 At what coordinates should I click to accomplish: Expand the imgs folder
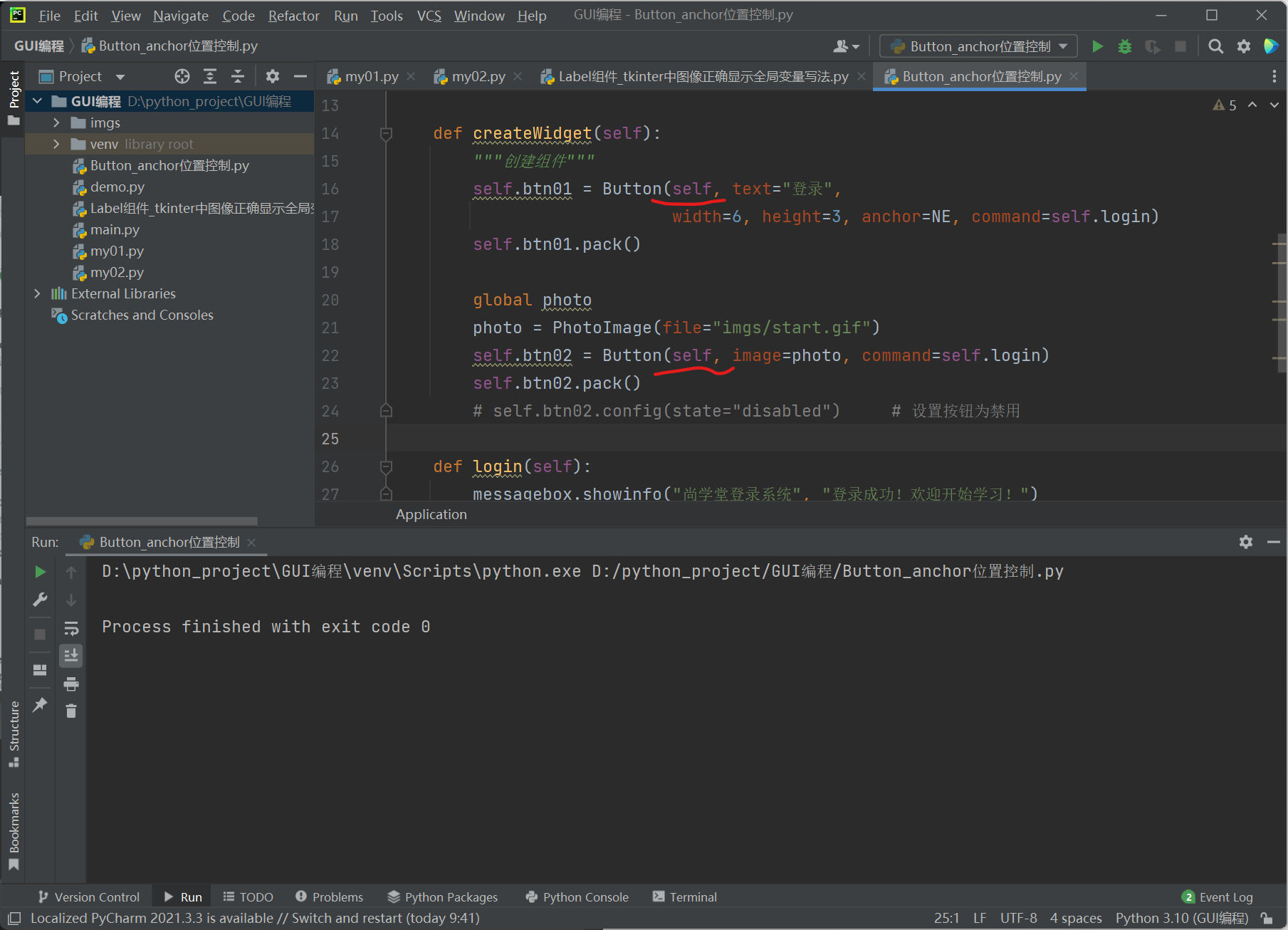coord(56,122)
